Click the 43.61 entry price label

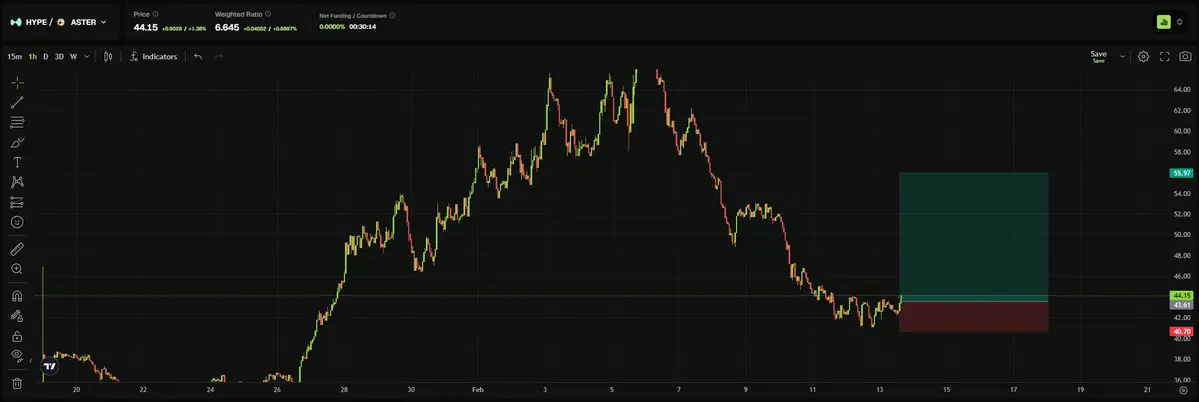tap(1181, 305)
